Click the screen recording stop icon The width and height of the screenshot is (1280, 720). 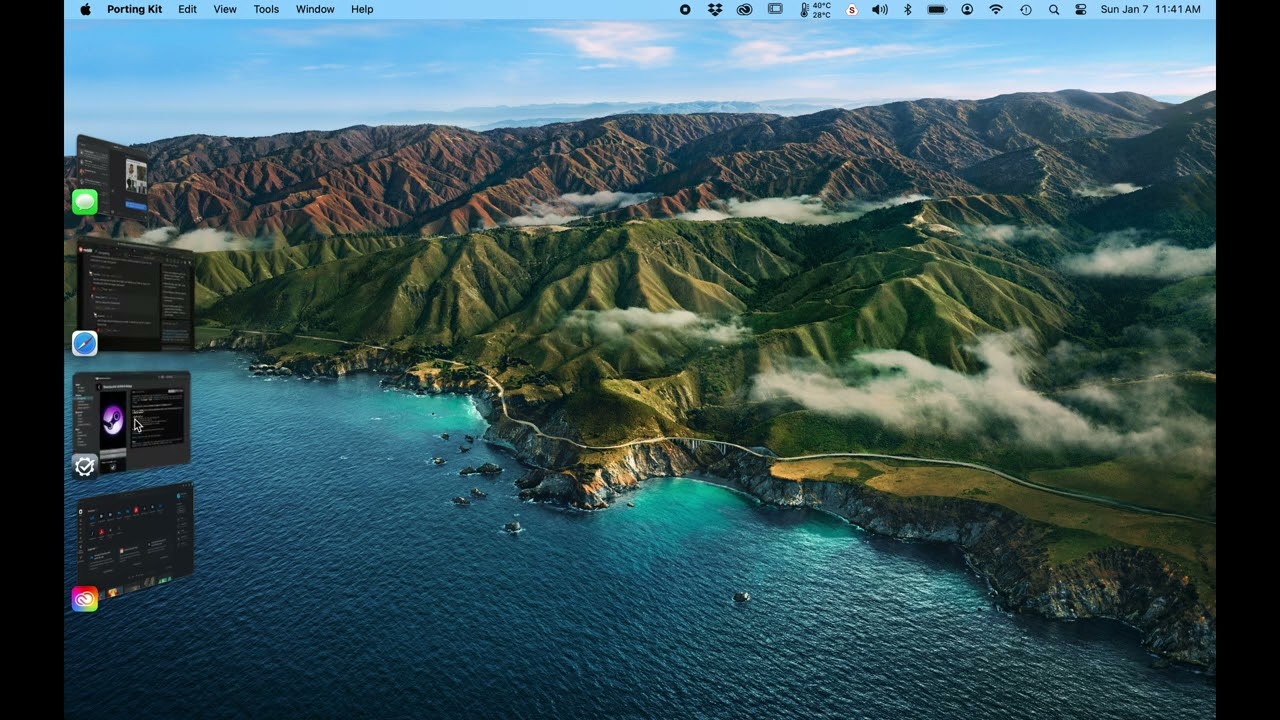pos(685,9)
